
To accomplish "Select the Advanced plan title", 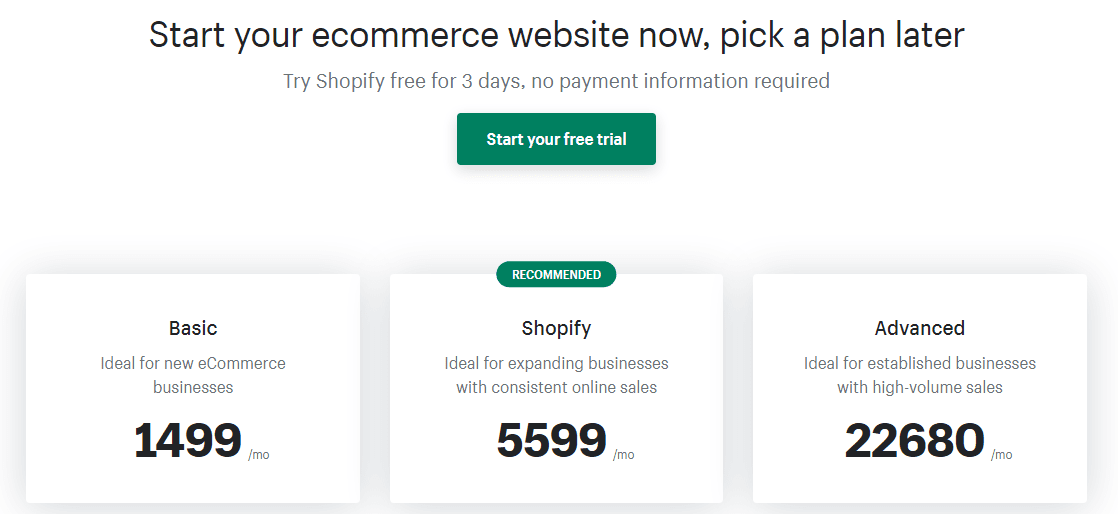I will point(919,328).
